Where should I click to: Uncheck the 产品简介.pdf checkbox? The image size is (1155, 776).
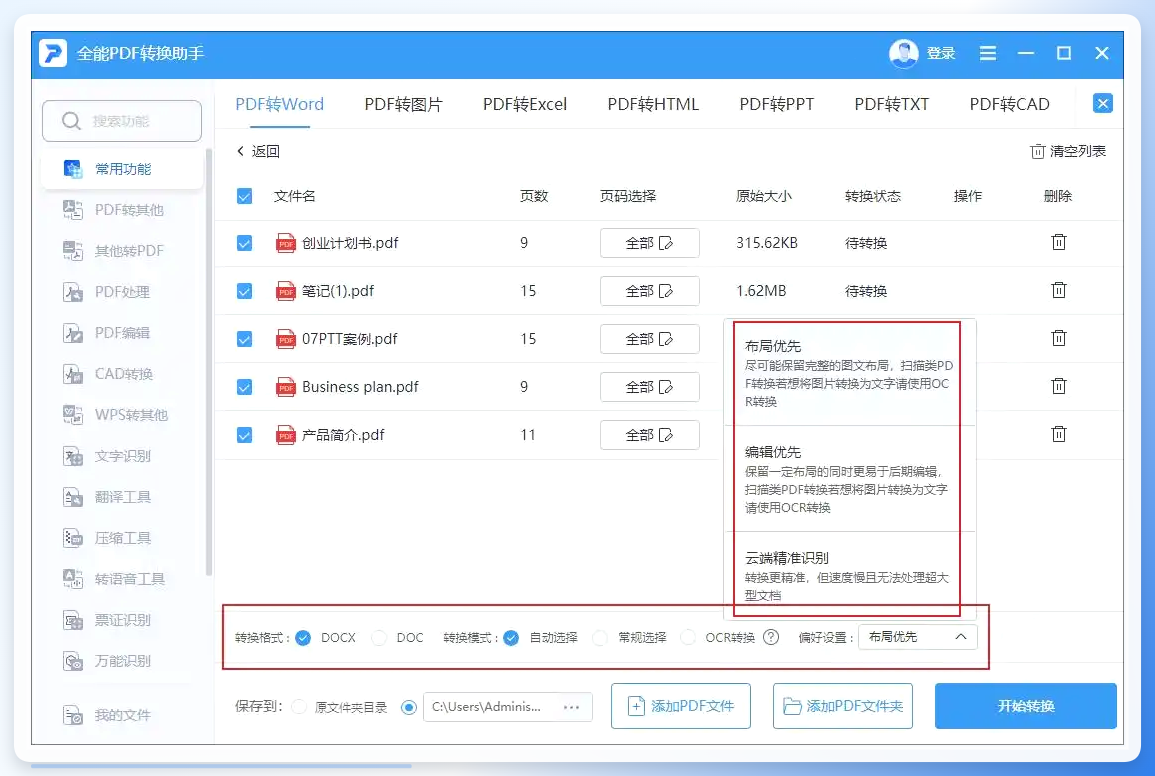pos(245,436)
